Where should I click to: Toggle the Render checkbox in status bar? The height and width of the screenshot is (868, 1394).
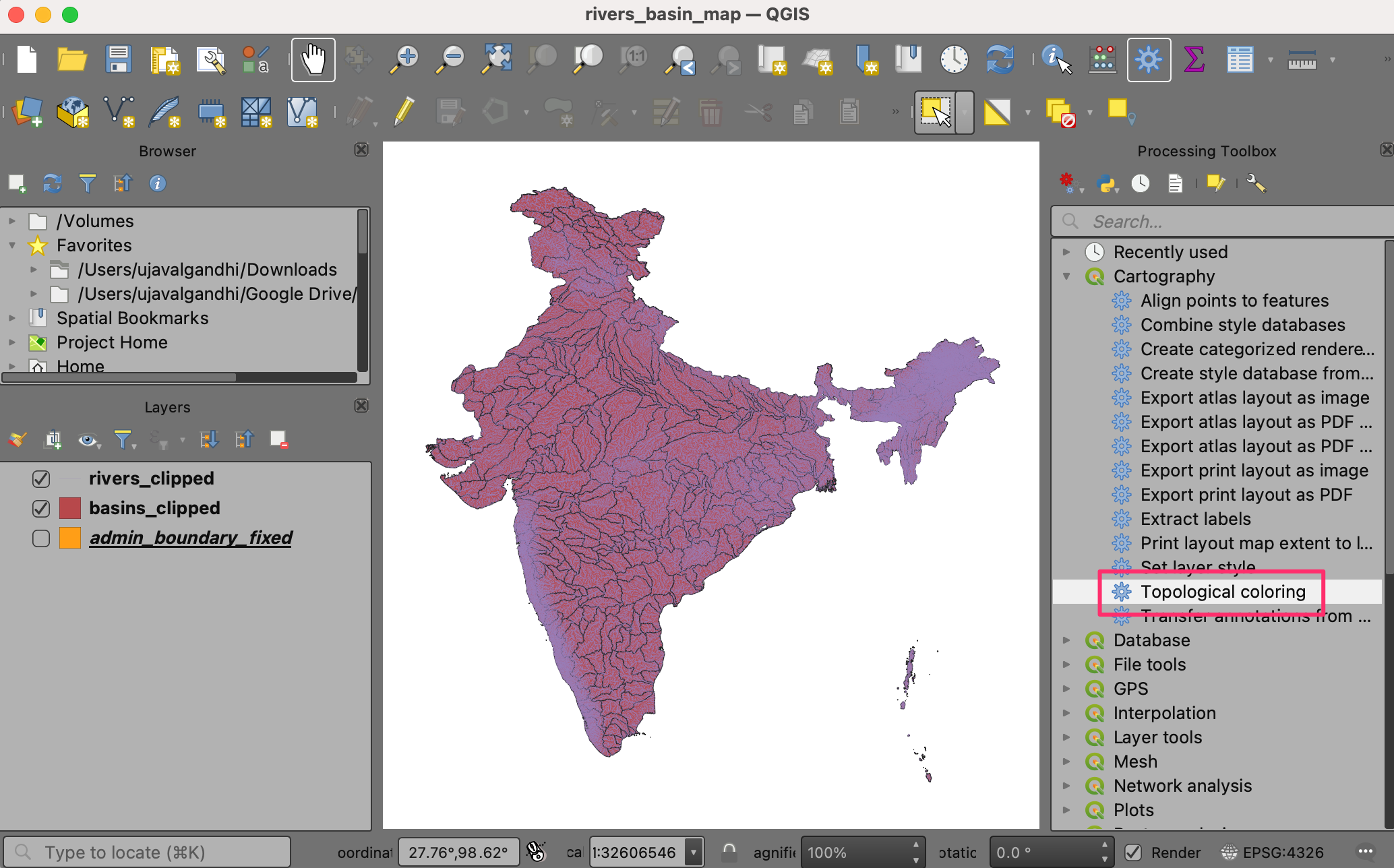[x=1133, y=852]
